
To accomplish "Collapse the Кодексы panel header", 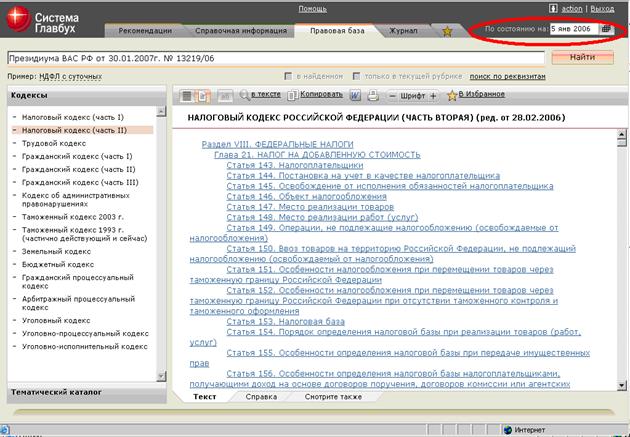I will click(x=86, y=96).
